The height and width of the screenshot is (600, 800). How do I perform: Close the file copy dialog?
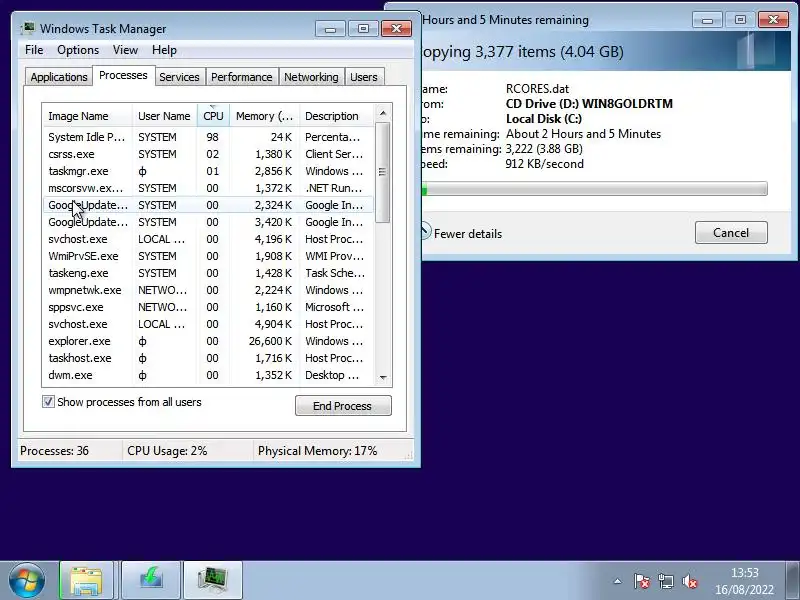(x=773, y=20)
